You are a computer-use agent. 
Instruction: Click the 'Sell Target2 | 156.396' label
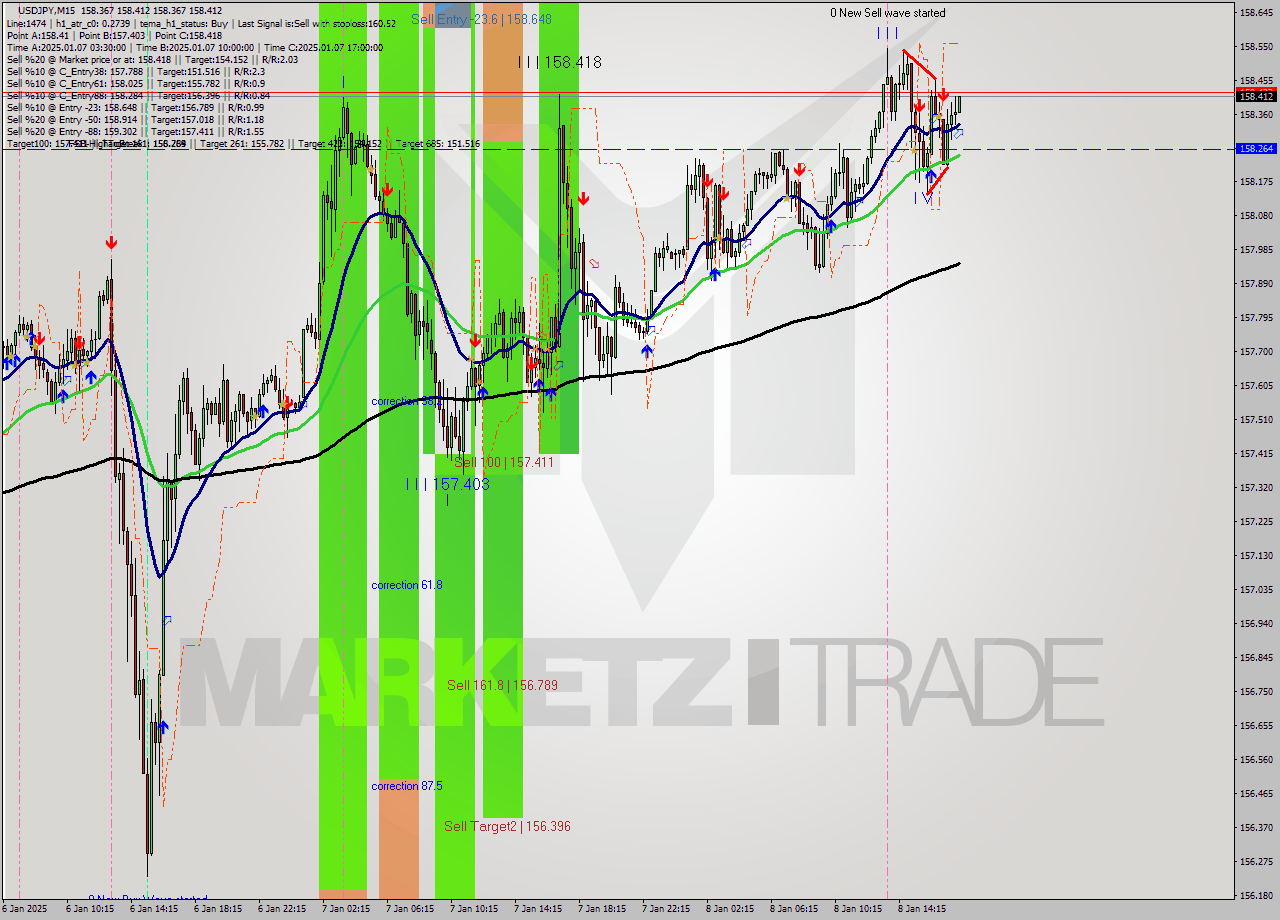click(507, 826)
